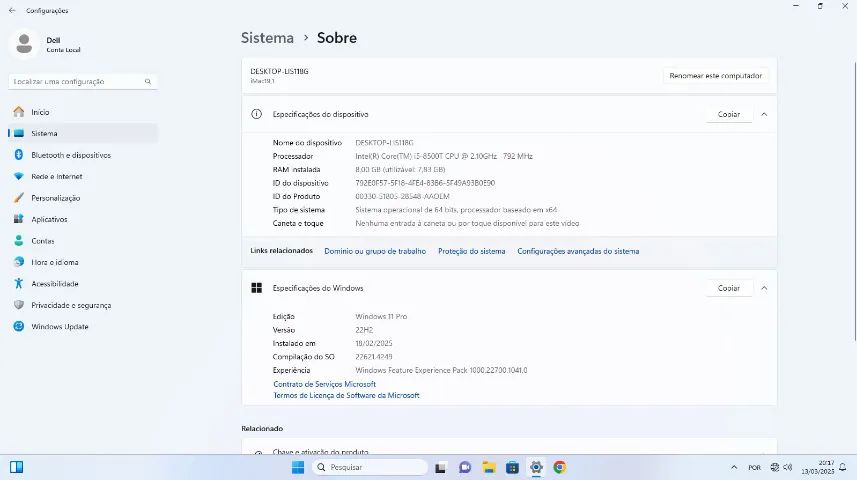Open Domínio ou grupo de trabalho link
This screenshot has height=480, width=857.
click(375, 251)
